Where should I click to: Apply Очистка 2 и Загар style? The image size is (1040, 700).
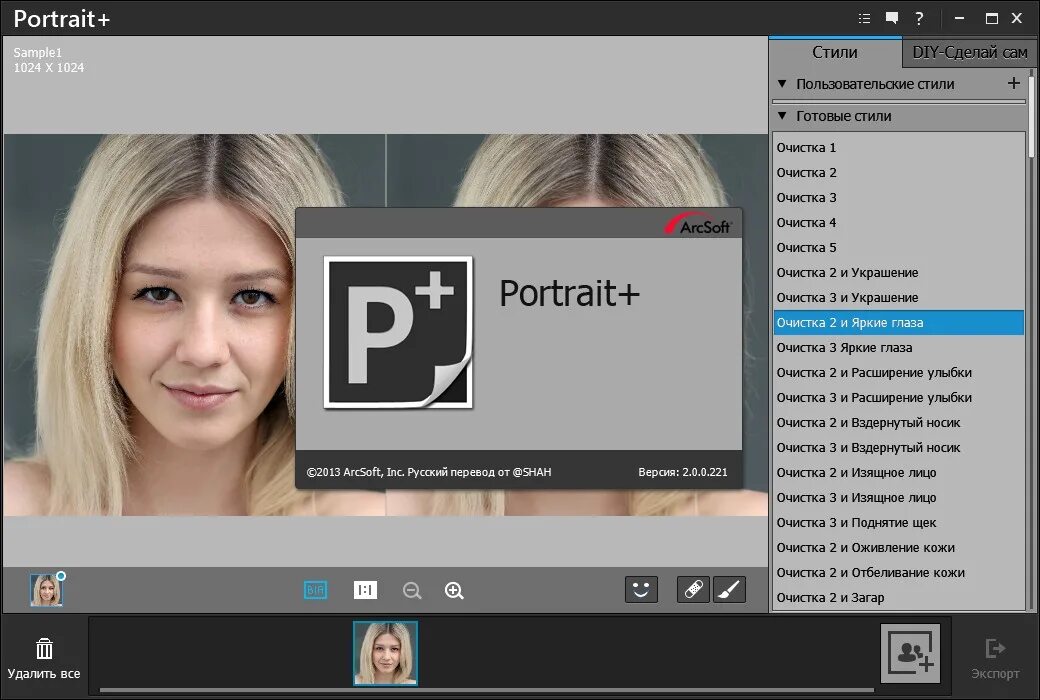coord(899,597)
